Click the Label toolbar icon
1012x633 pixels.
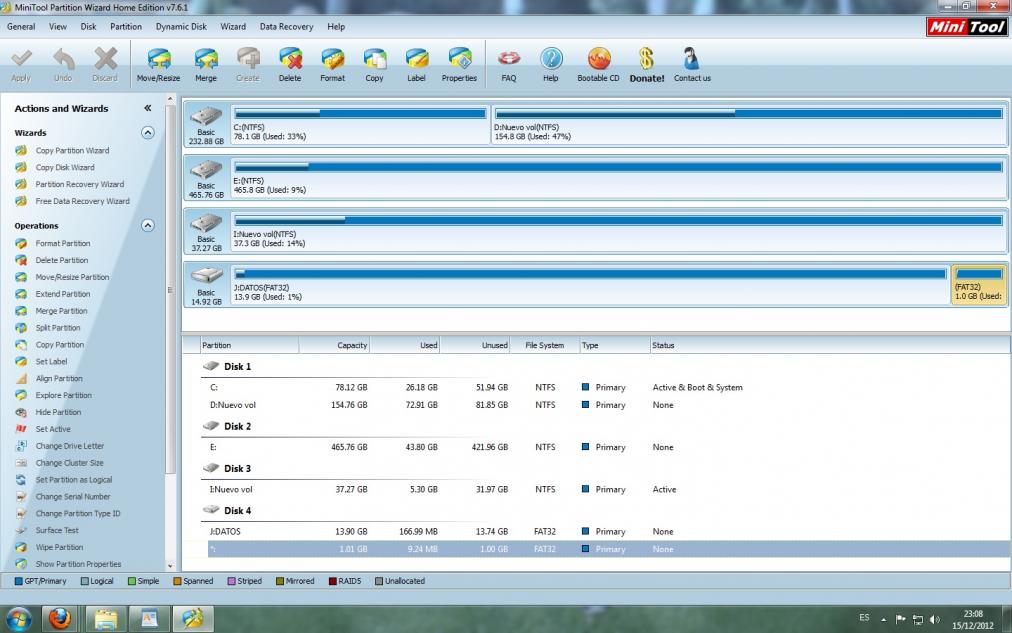[x=416, y=59]
